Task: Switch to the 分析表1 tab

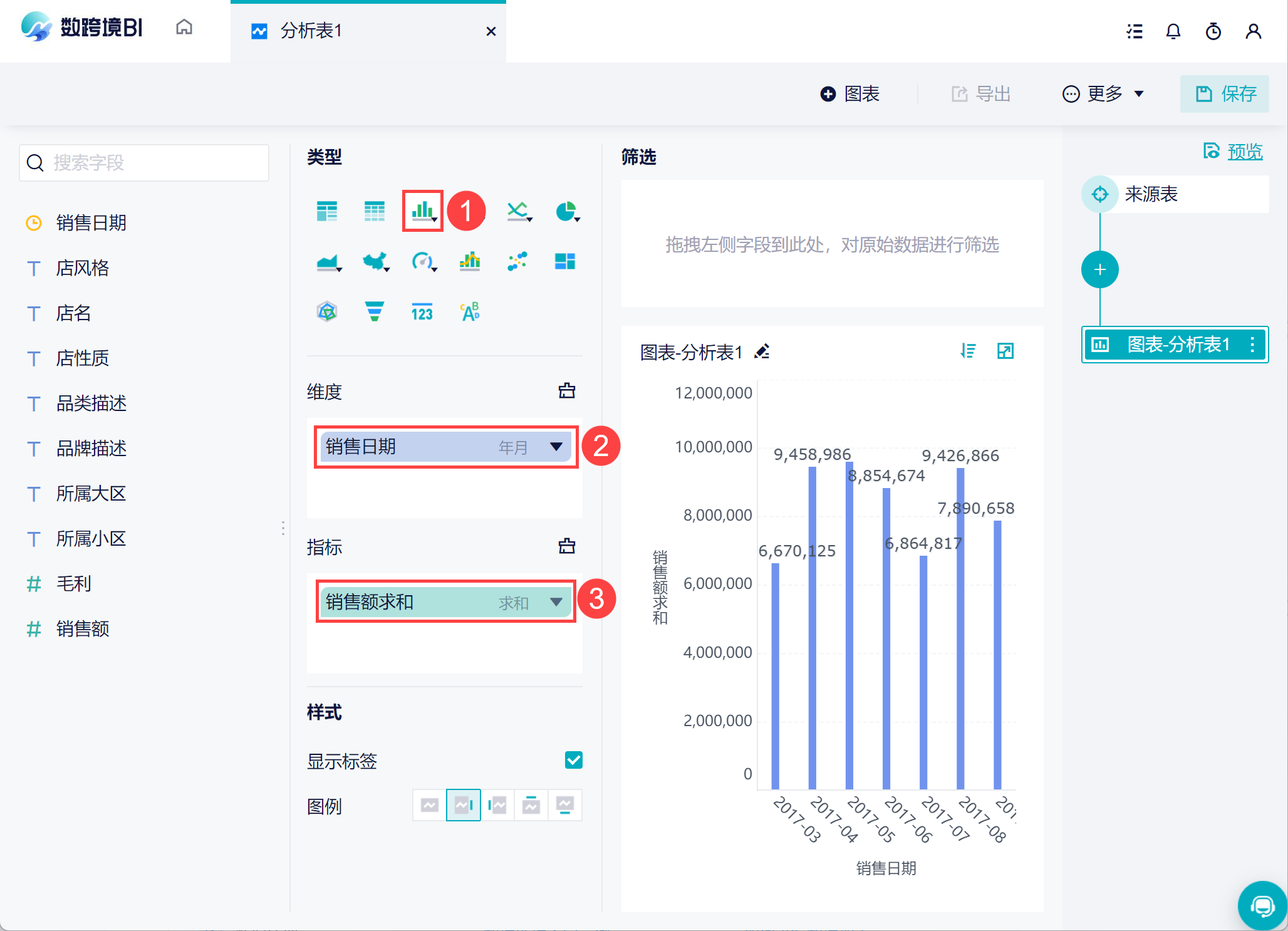Action: (x=311, y=31)
